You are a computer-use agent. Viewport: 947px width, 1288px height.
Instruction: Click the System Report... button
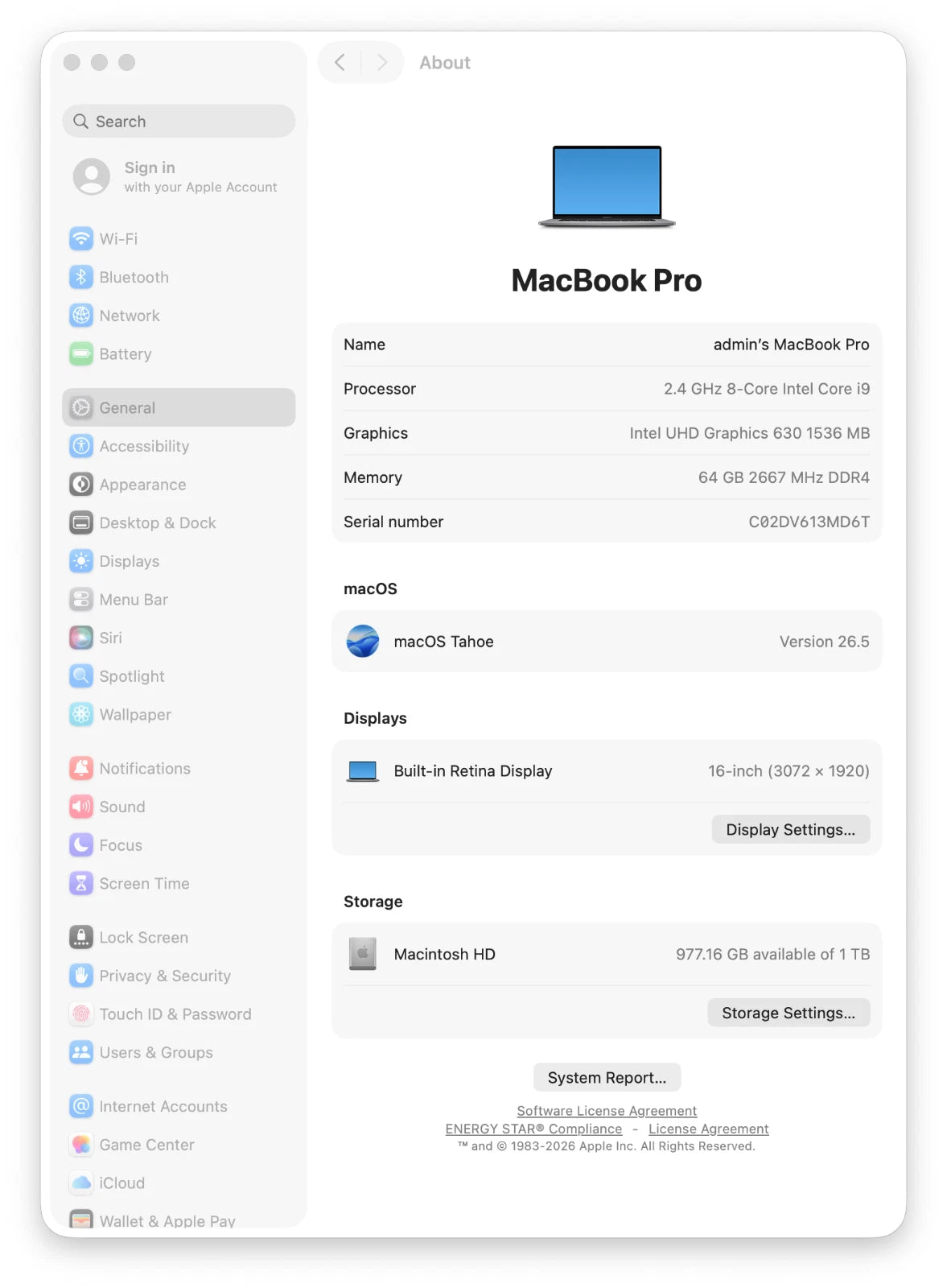coord(607,1077)
